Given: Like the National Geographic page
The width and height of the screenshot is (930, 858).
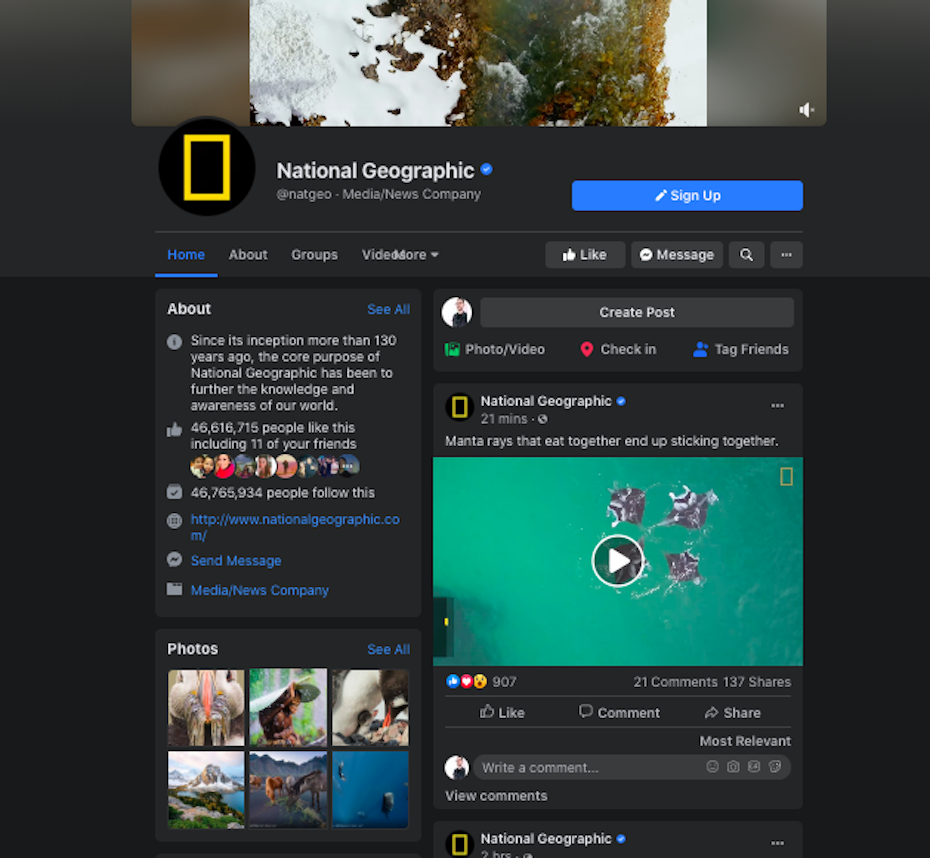Looking at the screenshot, I should coord(585,255).
